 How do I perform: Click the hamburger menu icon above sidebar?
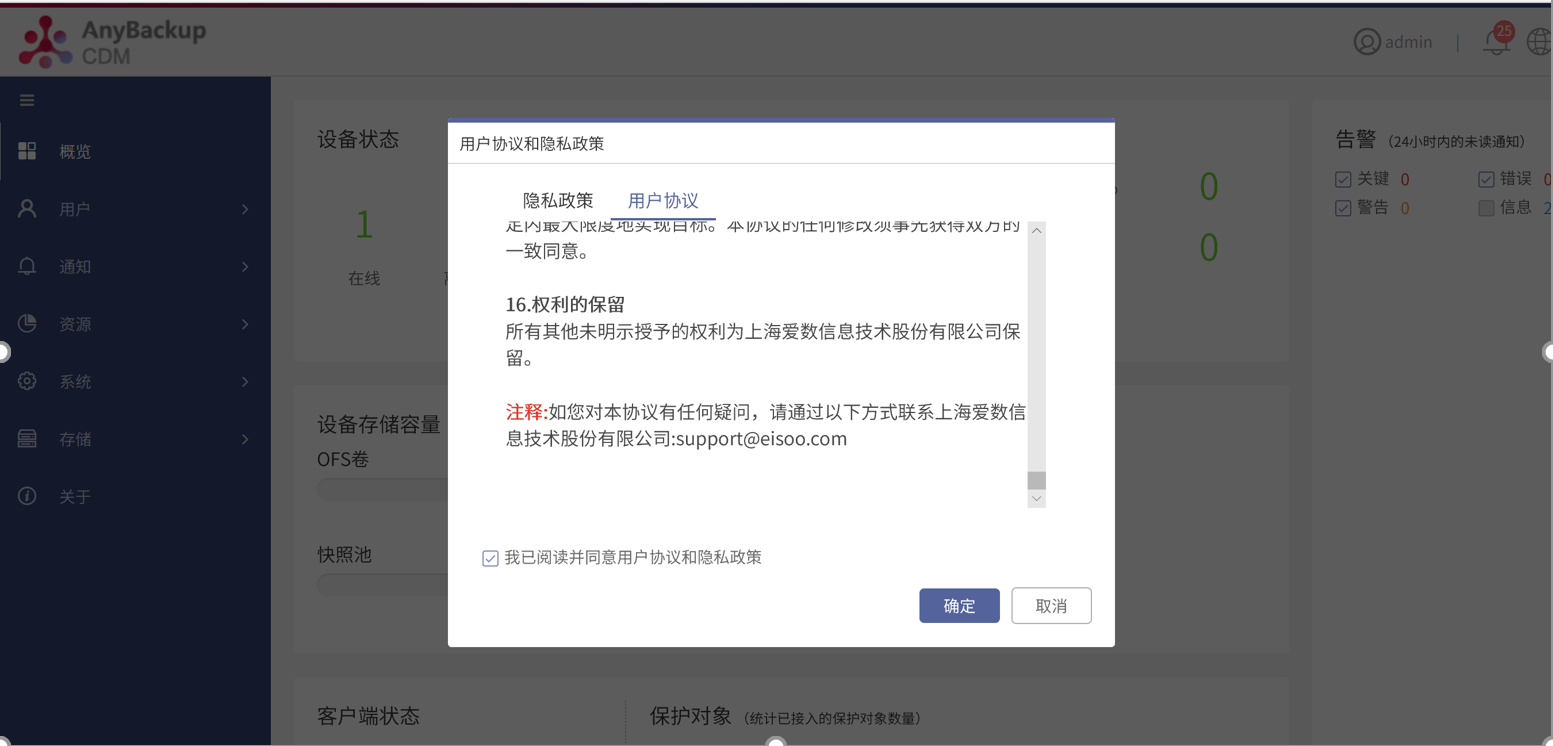(x=27, y=99)
